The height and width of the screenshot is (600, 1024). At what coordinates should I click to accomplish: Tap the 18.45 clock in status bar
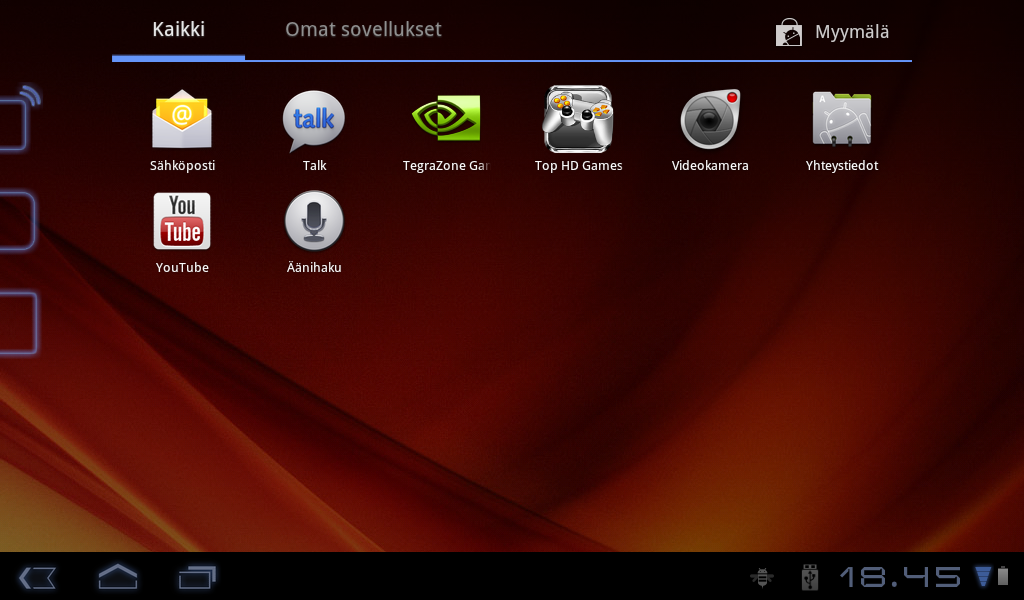pyautogui.click(x=901, y=577)
